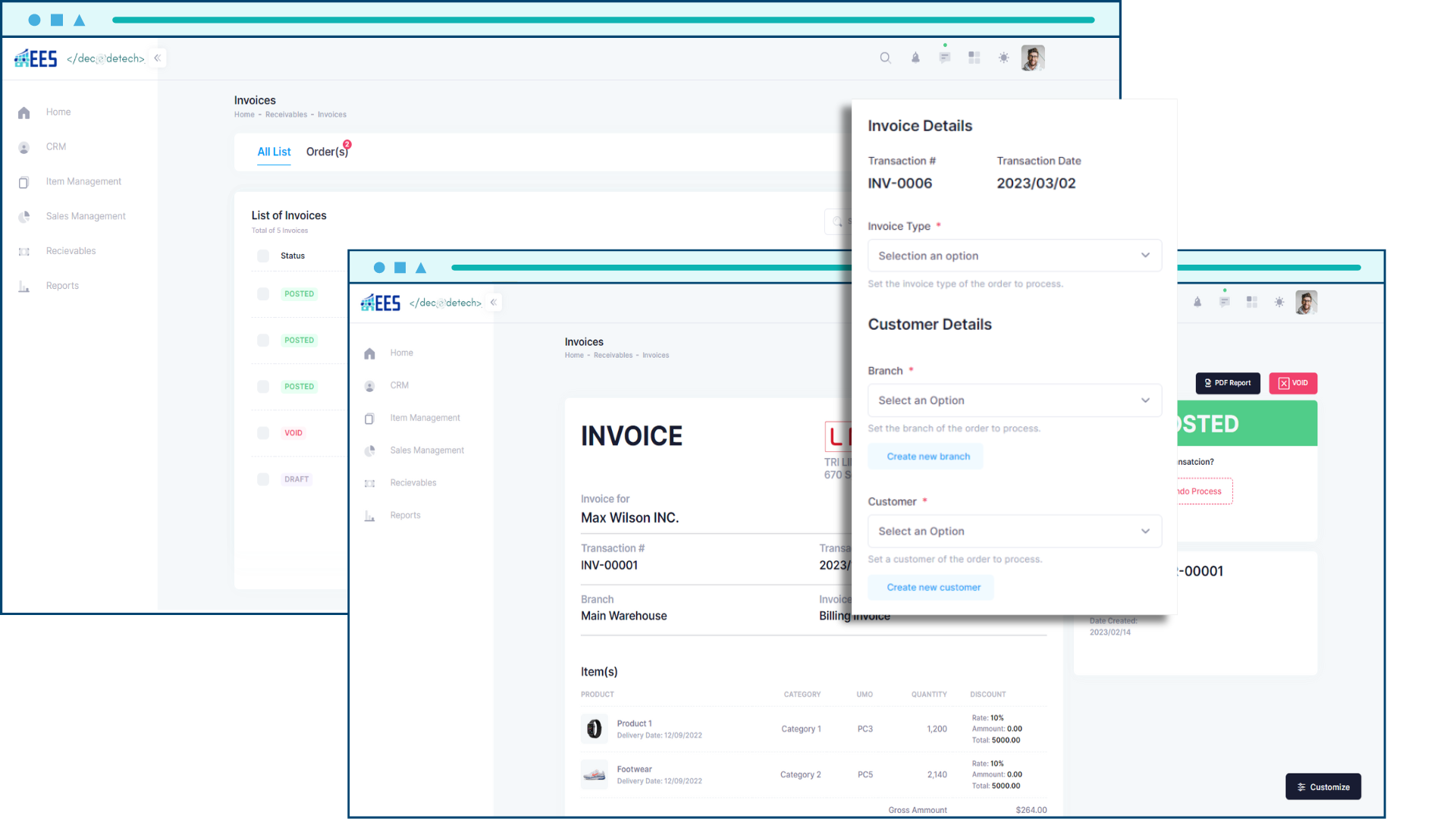
Task: Toggle the sun theme mode icon
Action: 1004,58
